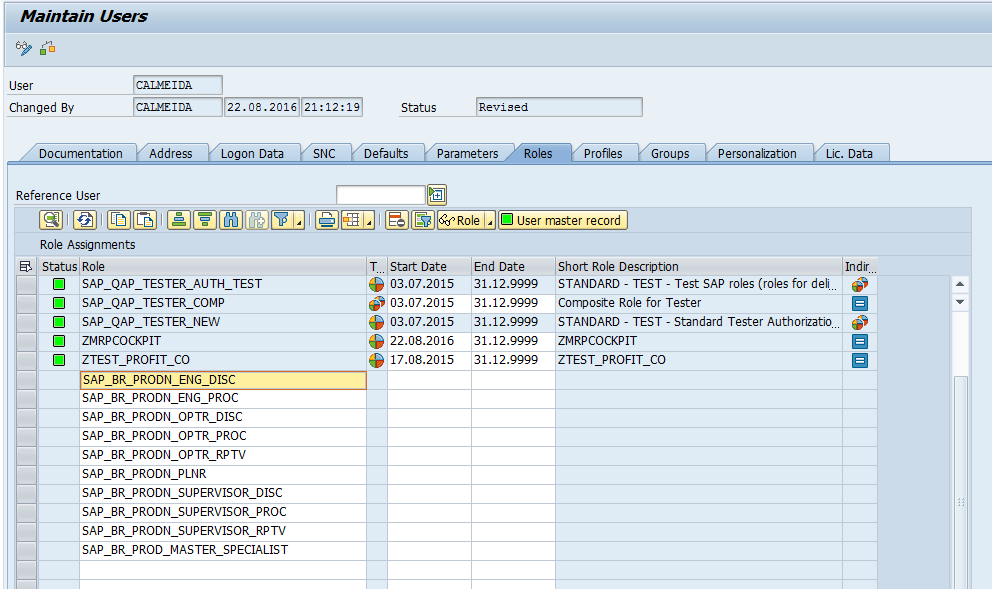Click the table scroll down arrow

click(x=960, y=302)
